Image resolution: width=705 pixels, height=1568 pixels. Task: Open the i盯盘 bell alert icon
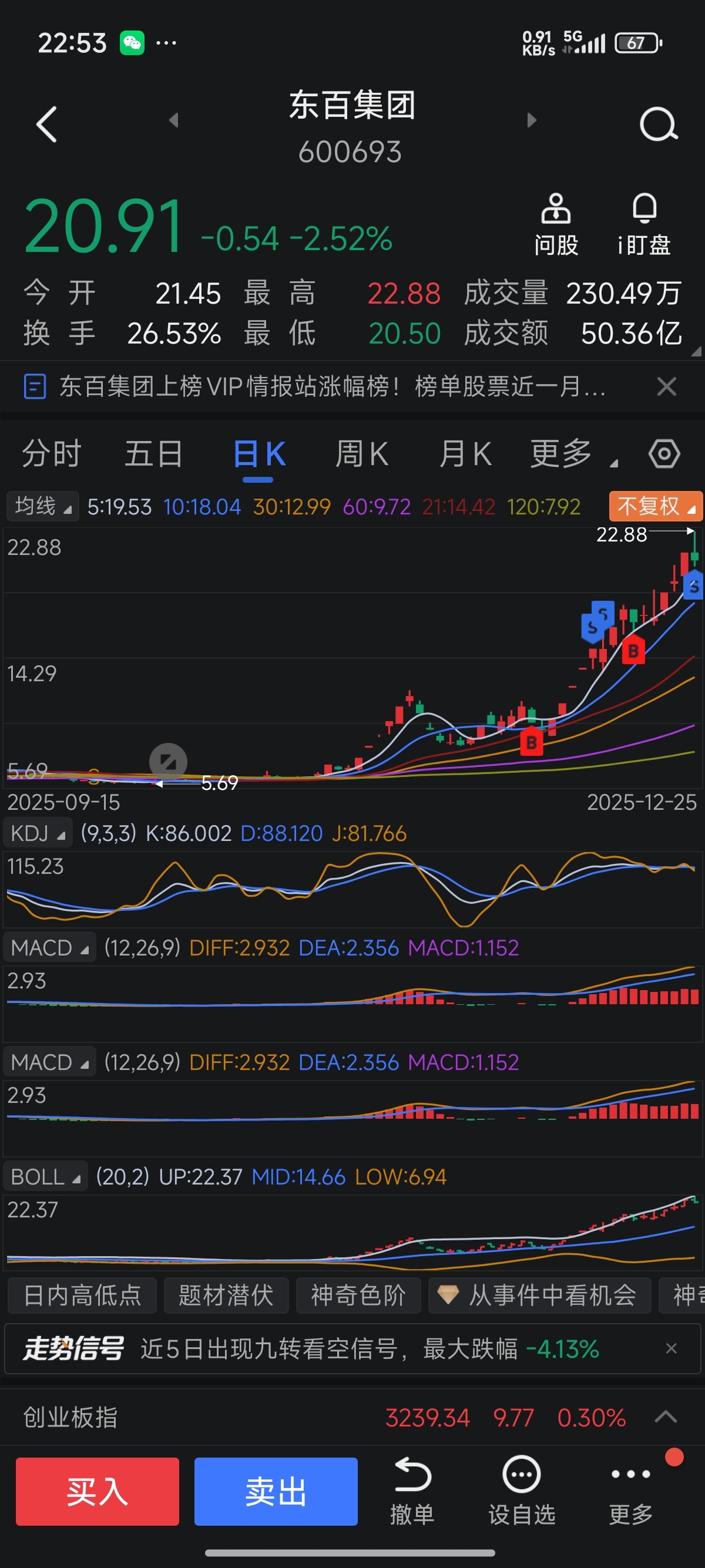pyautogui.click(x=644, y=224)
